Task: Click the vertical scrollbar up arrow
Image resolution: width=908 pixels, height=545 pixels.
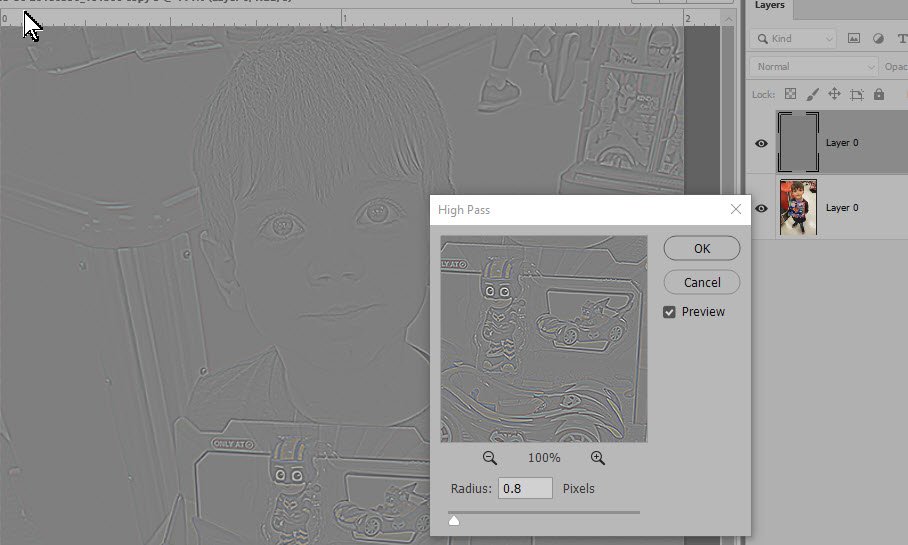Action: point(728,19)
